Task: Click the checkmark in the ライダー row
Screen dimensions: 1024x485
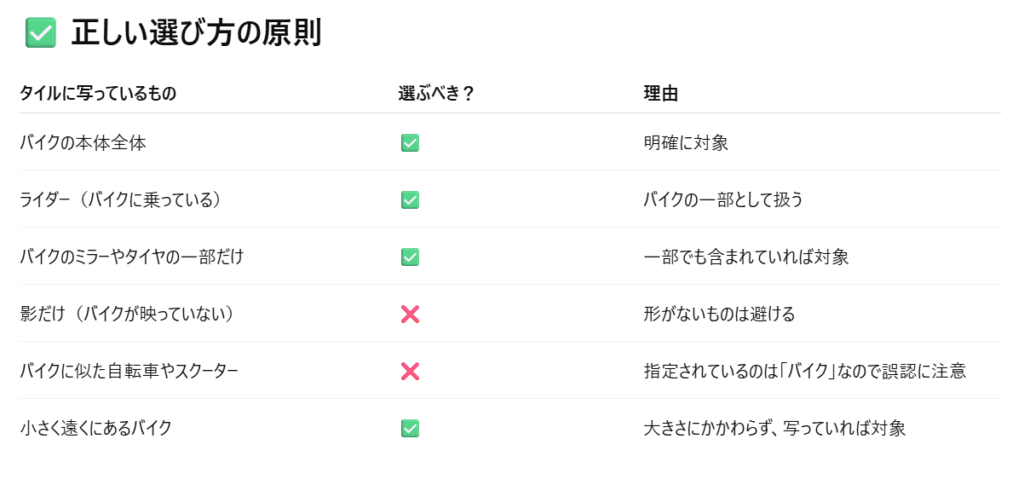Action: point(409,200)
